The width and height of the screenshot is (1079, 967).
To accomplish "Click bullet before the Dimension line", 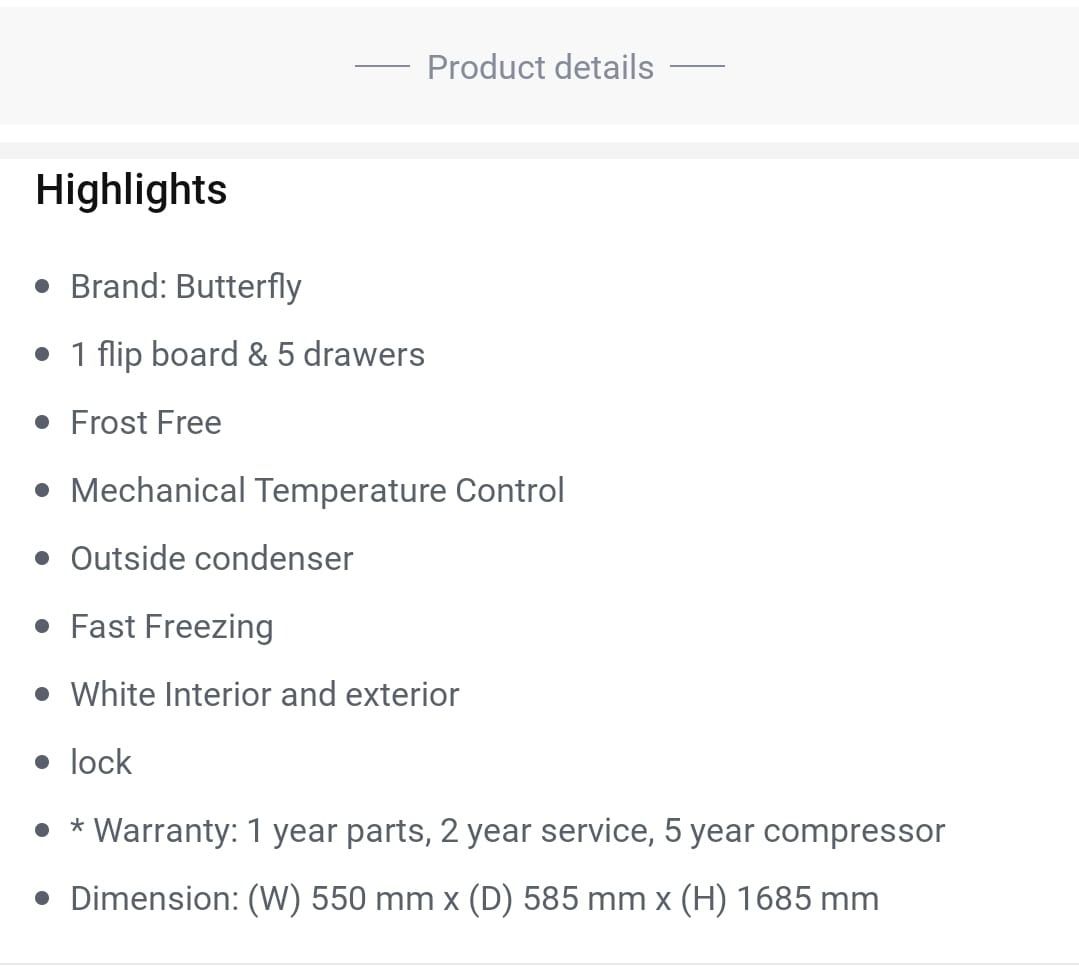I will click(x=42, y=899).
